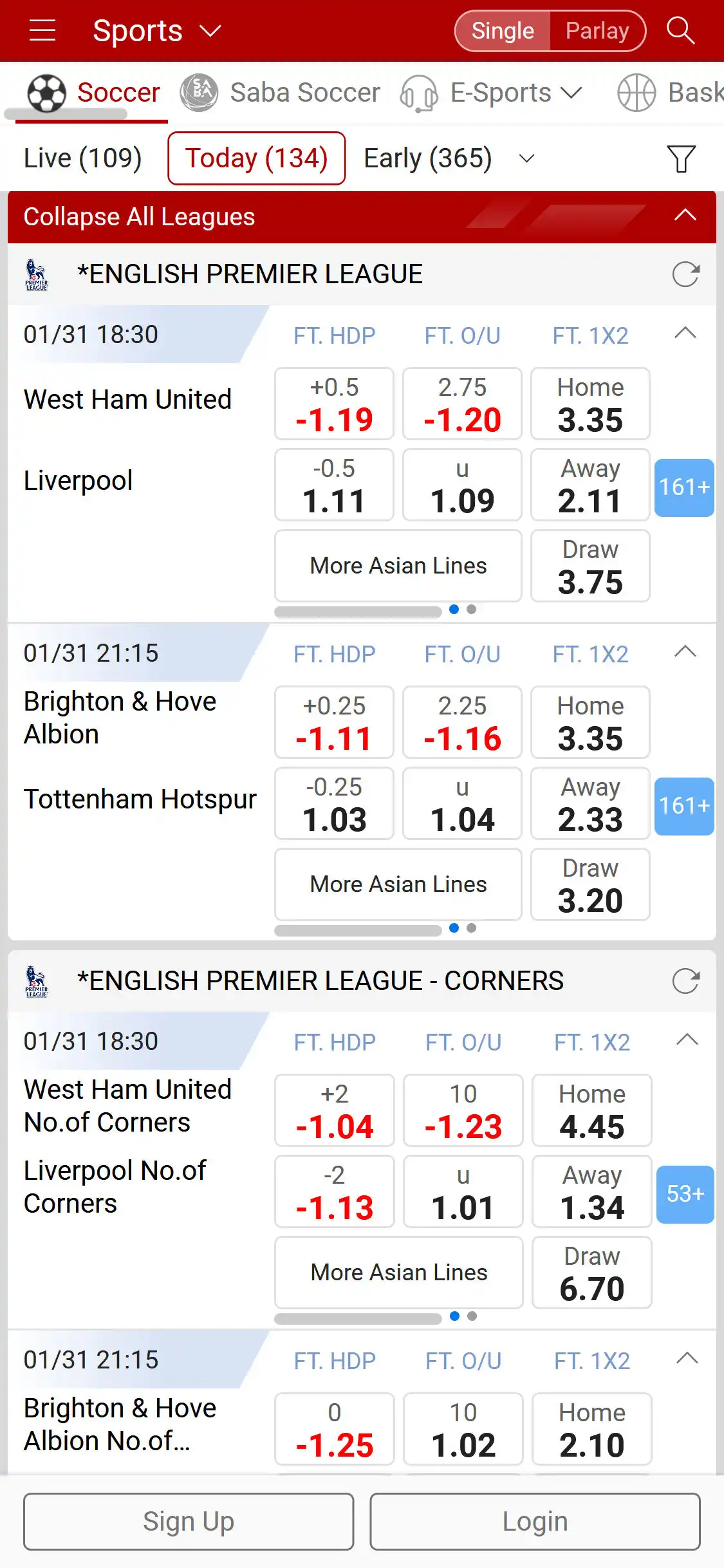Expand the E-Sports dropdown
This screenshot has height=1568, width=724.
tap(571, 93)
